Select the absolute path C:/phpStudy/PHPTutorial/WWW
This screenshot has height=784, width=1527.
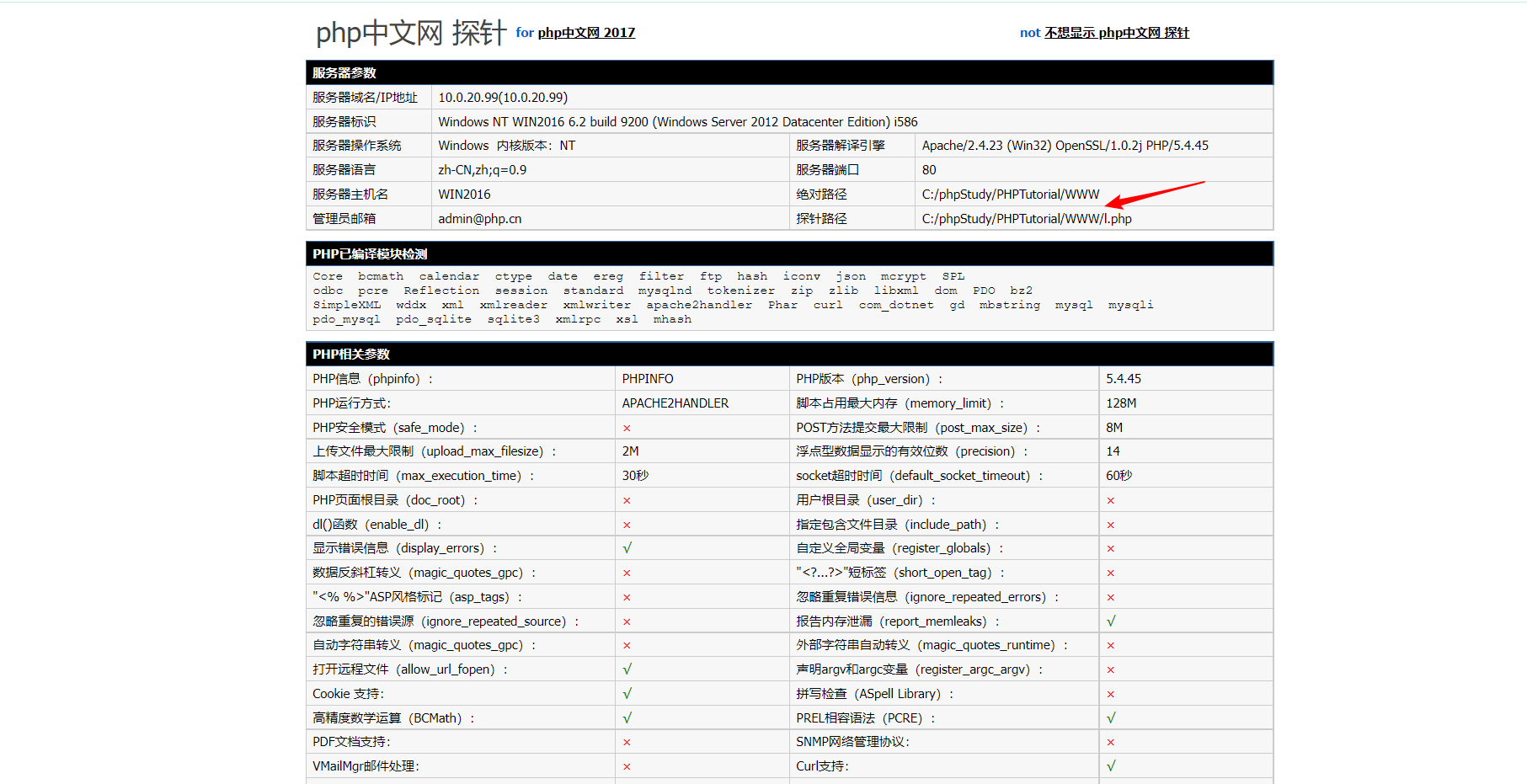click(1011, 195)
